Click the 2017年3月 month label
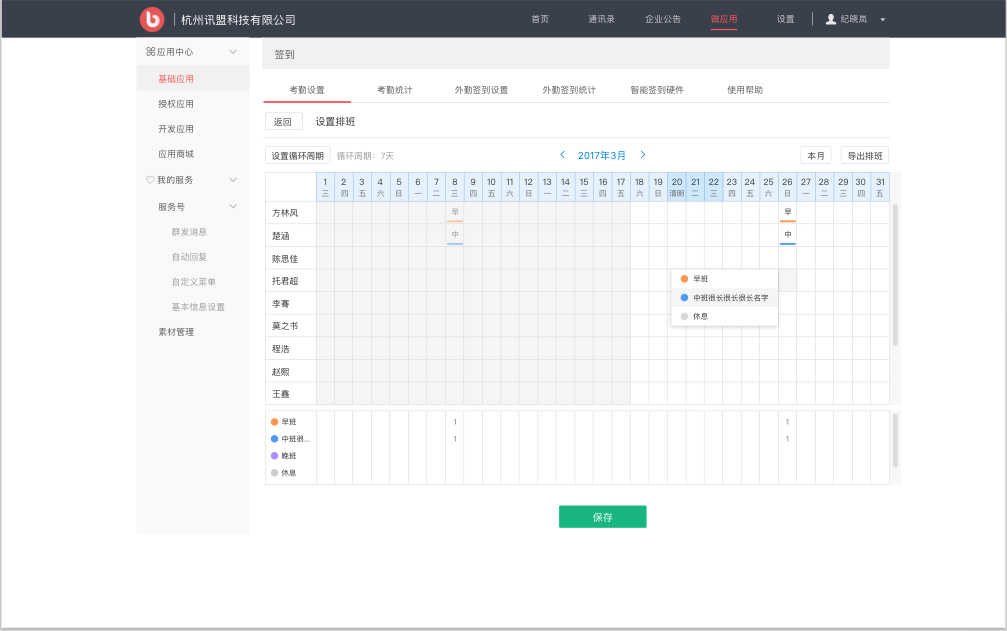 [602, 155]
